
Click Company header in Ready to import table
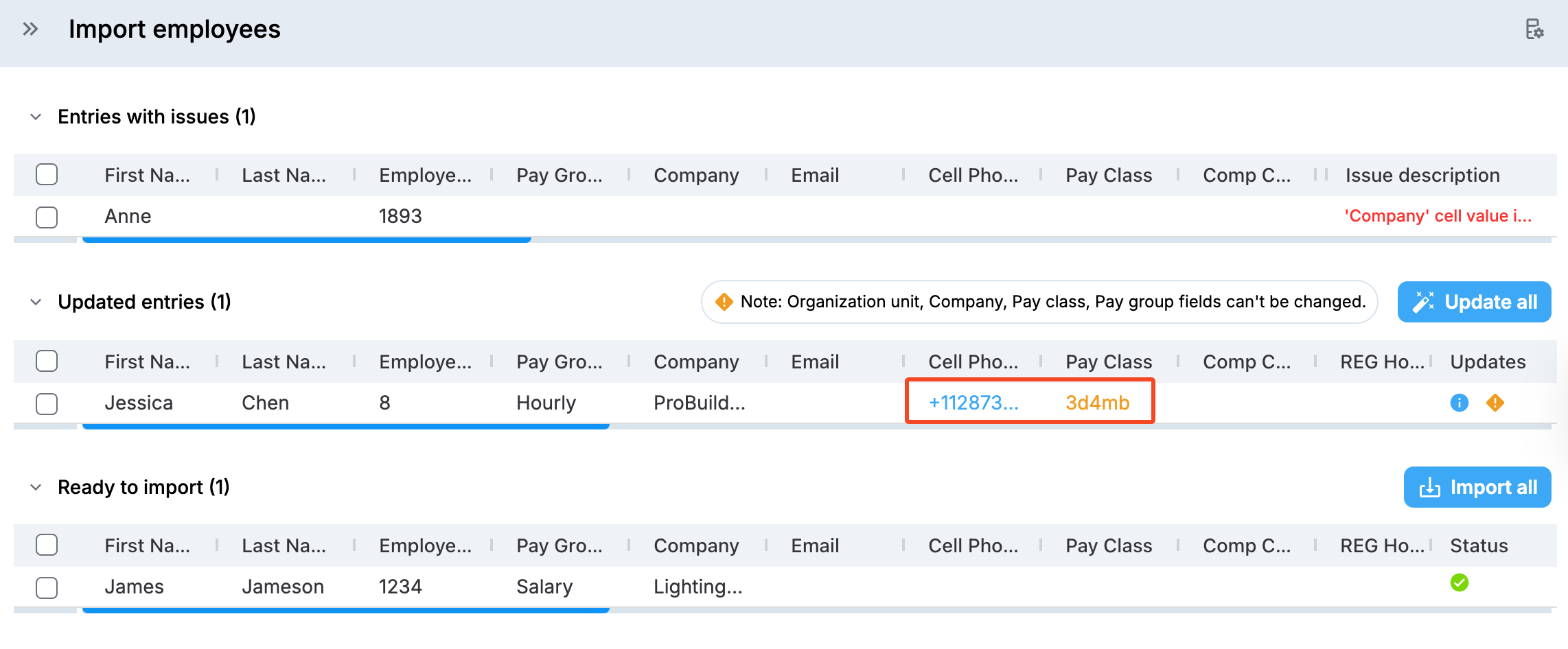click(x=696, y=545)
